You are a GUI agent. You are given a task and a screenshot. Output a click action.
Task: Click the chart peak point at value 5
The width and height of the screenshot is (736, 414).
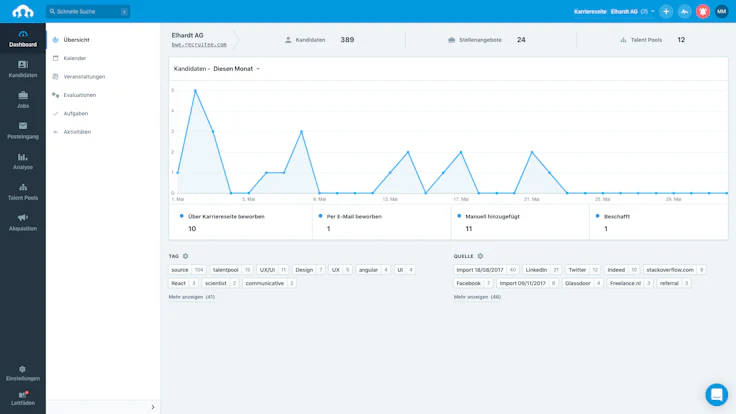pyautogui.click(x=195, y=91)
